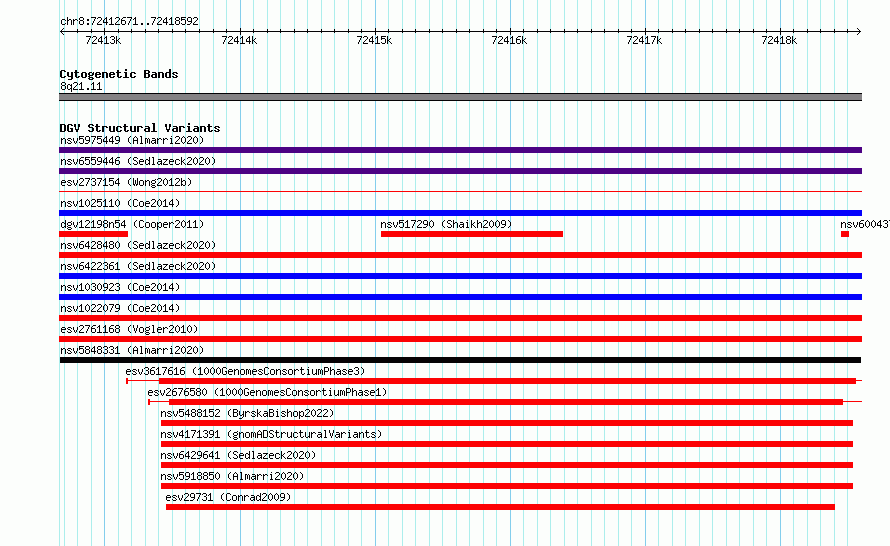
Task: Click the nsv5975449 (Almarri2020) label
Action: tap(132, 140)
